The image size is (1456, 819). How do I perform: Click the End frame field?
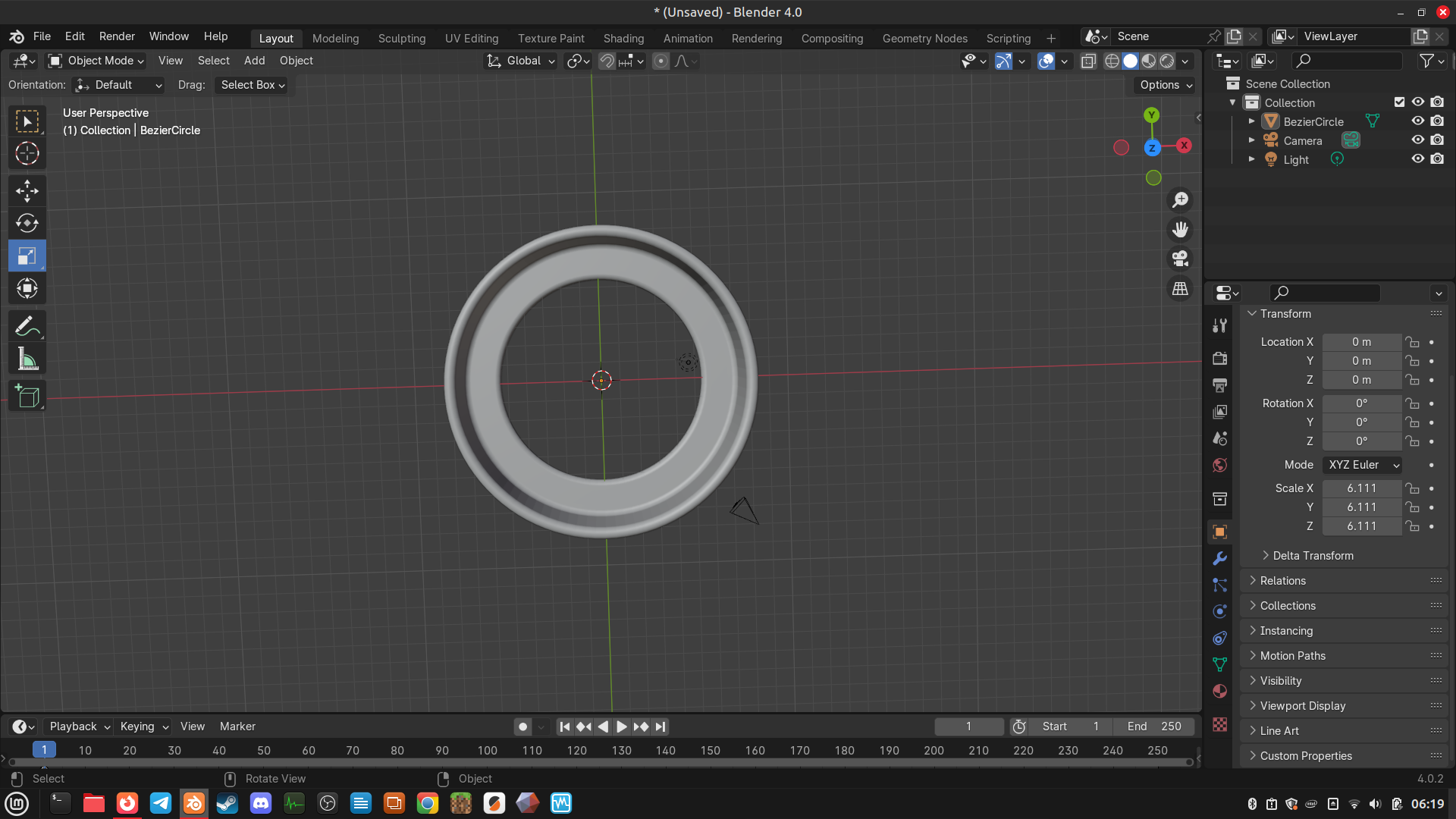pos(1154,726)
